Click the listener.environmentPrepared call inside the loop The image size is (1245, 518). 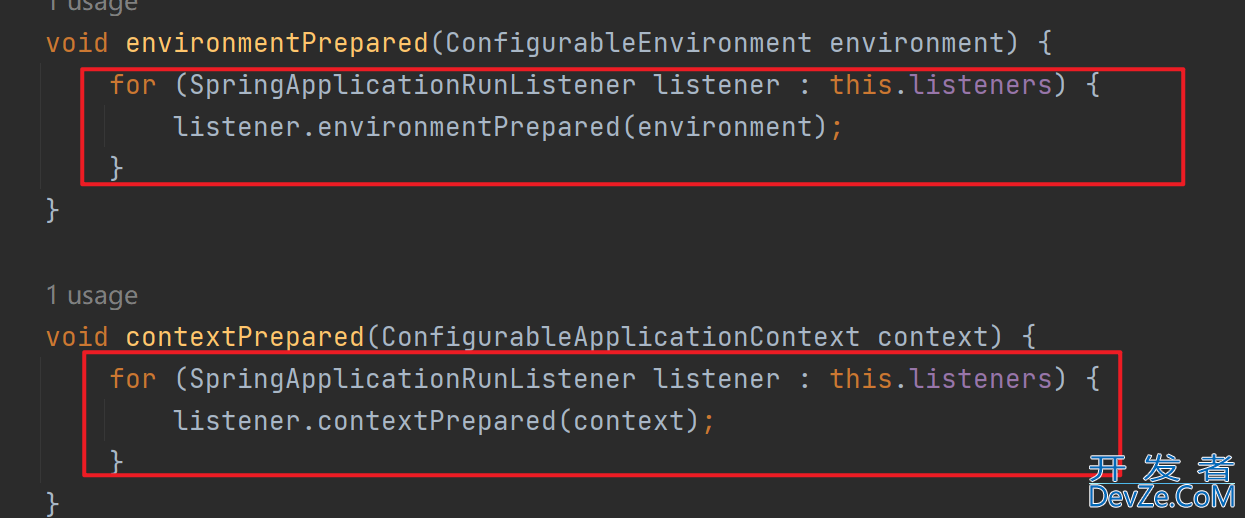[396, 127]
